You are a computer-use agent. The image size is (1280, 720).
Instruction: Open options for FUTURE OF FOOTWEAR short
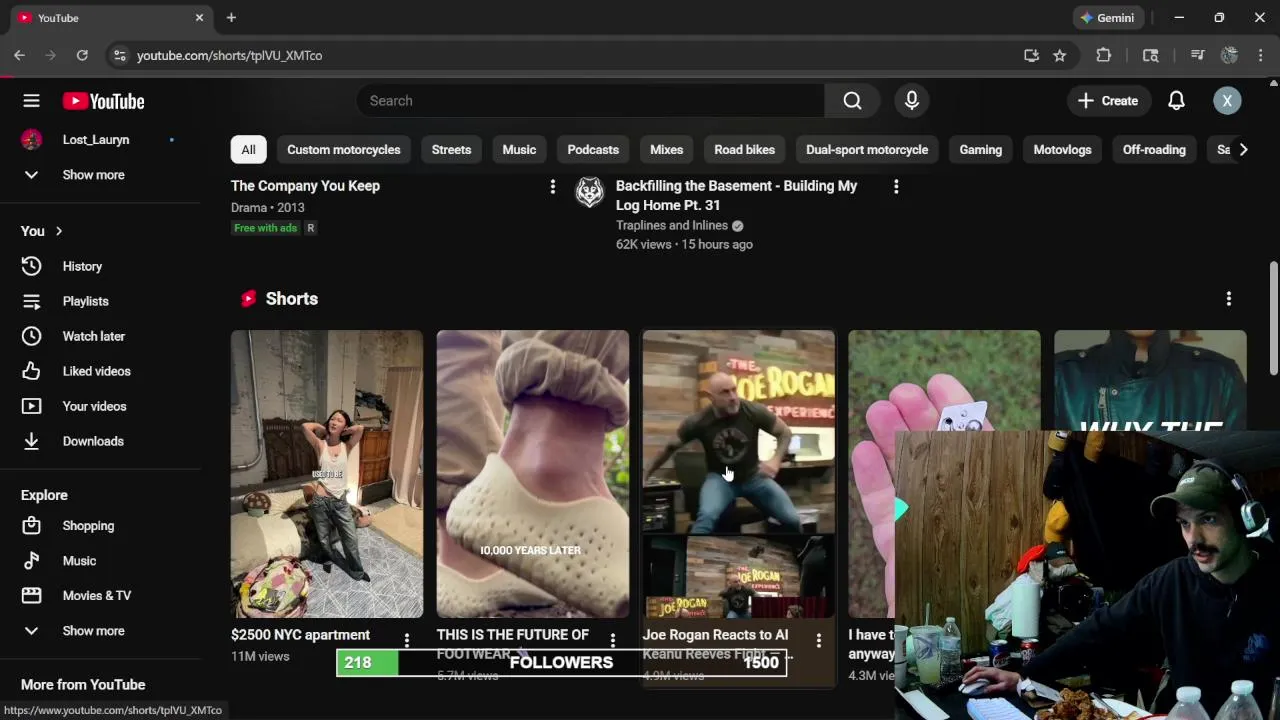click(x=613, y=640)
